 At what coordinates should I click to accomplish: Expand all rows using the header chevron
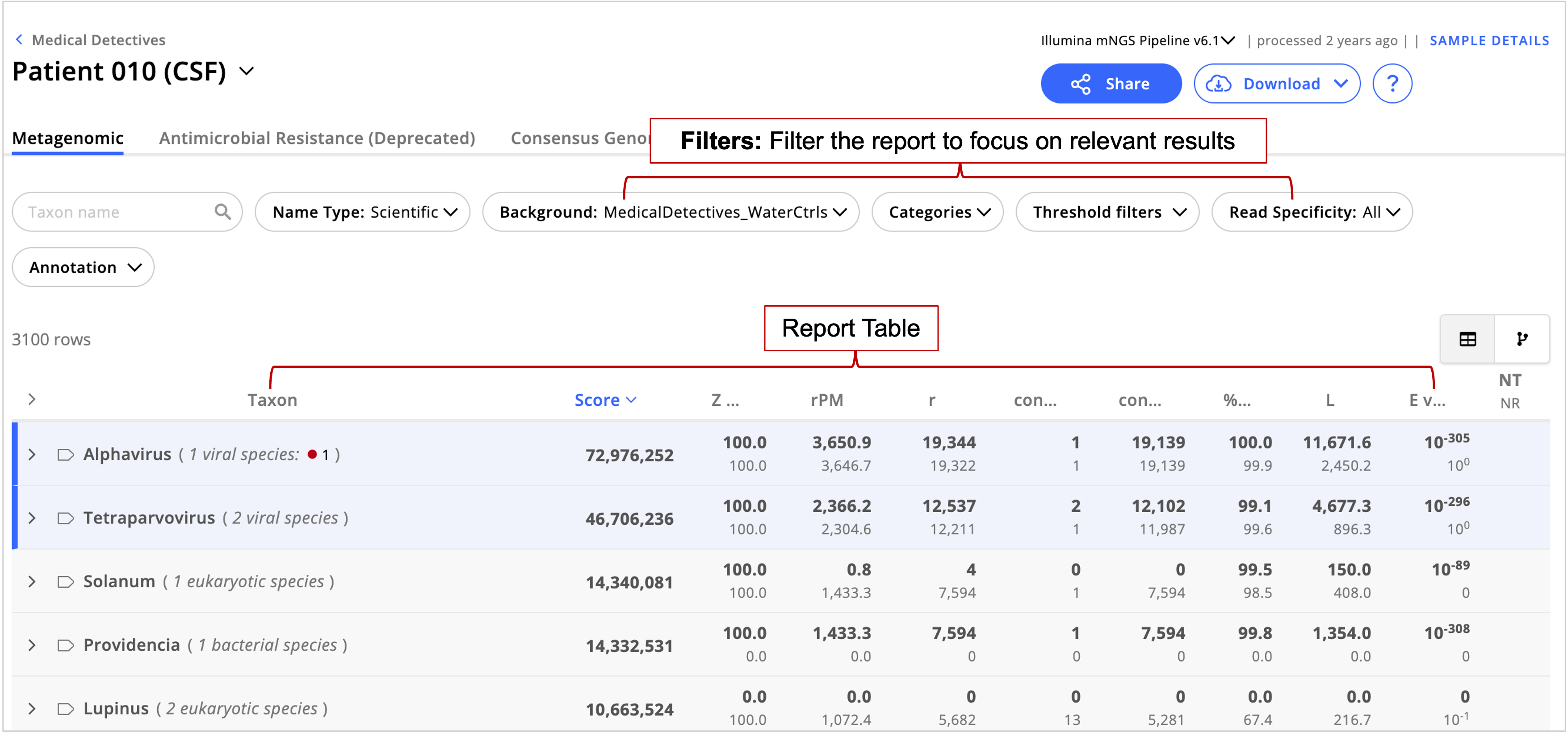[32, 400]
